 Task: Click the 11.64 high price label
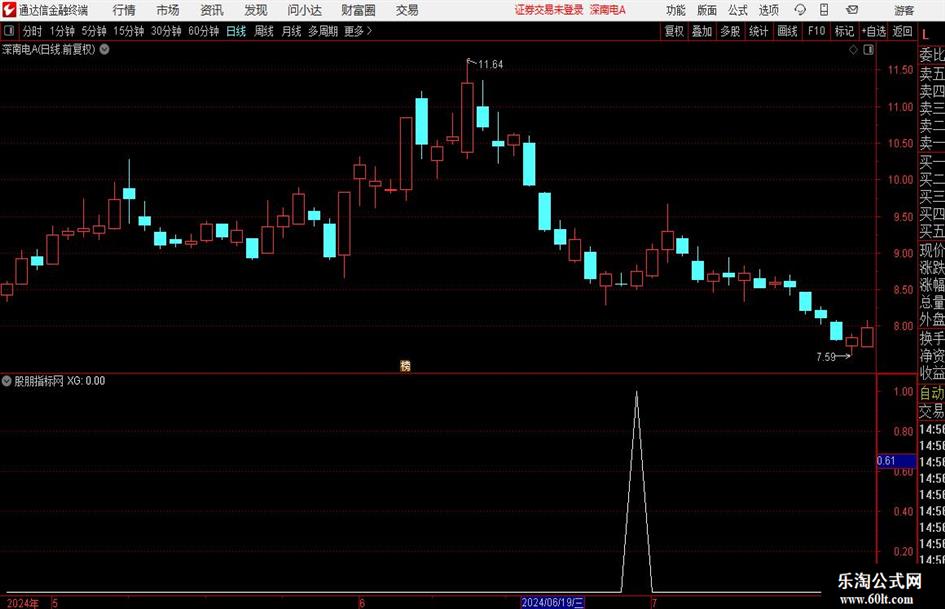pyautogui.click(x=490, y=64)
